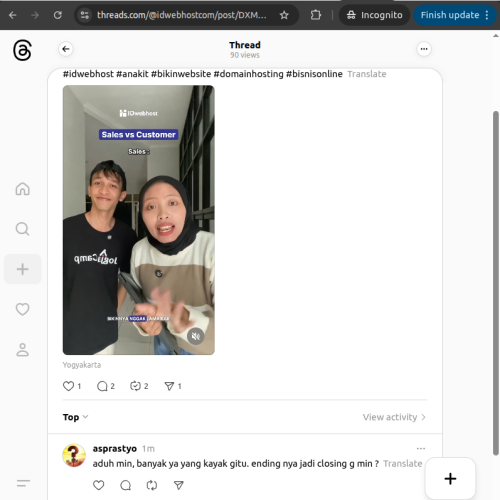Open Activity heart in the sidebar

pos(22,309)
